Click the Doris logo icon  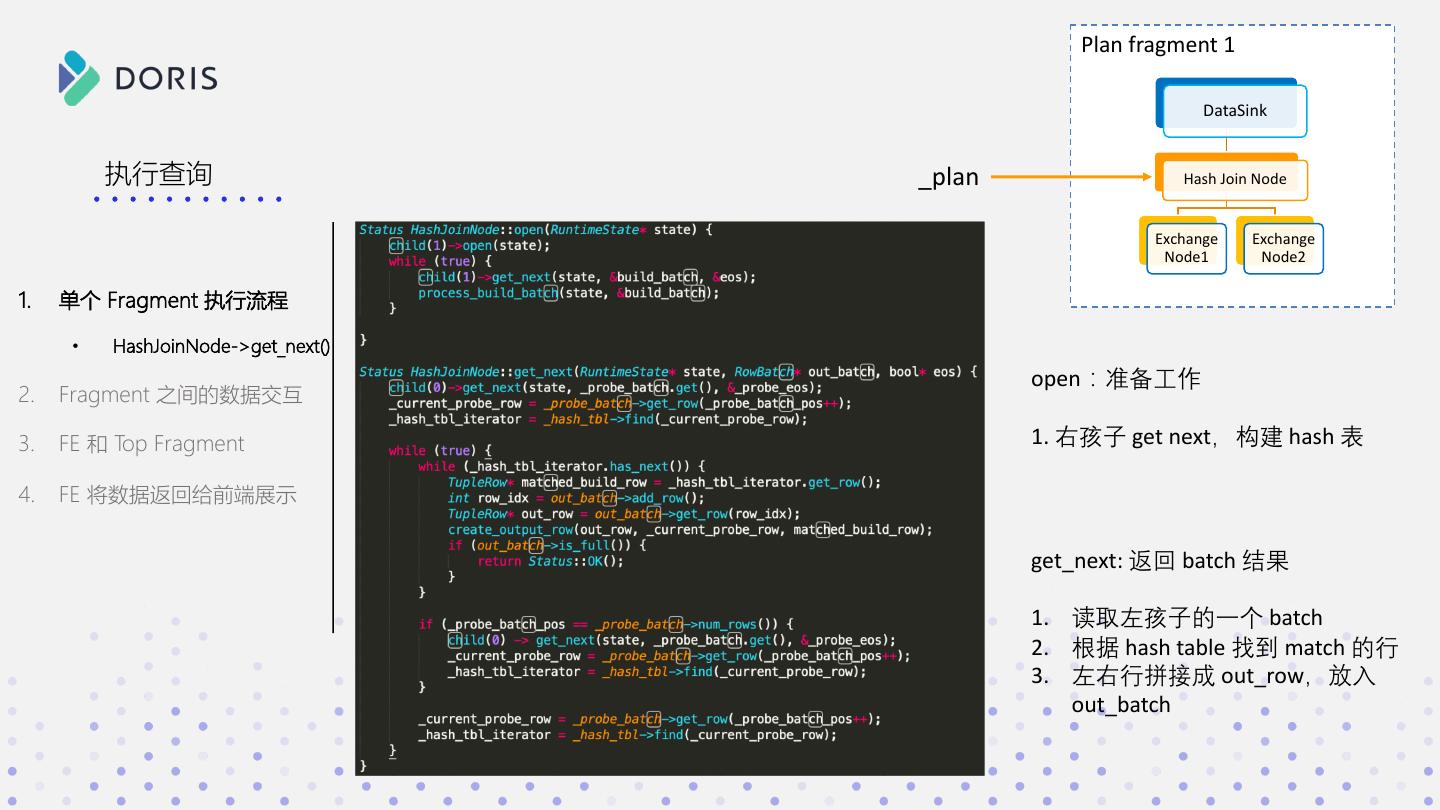pos(79,78)
